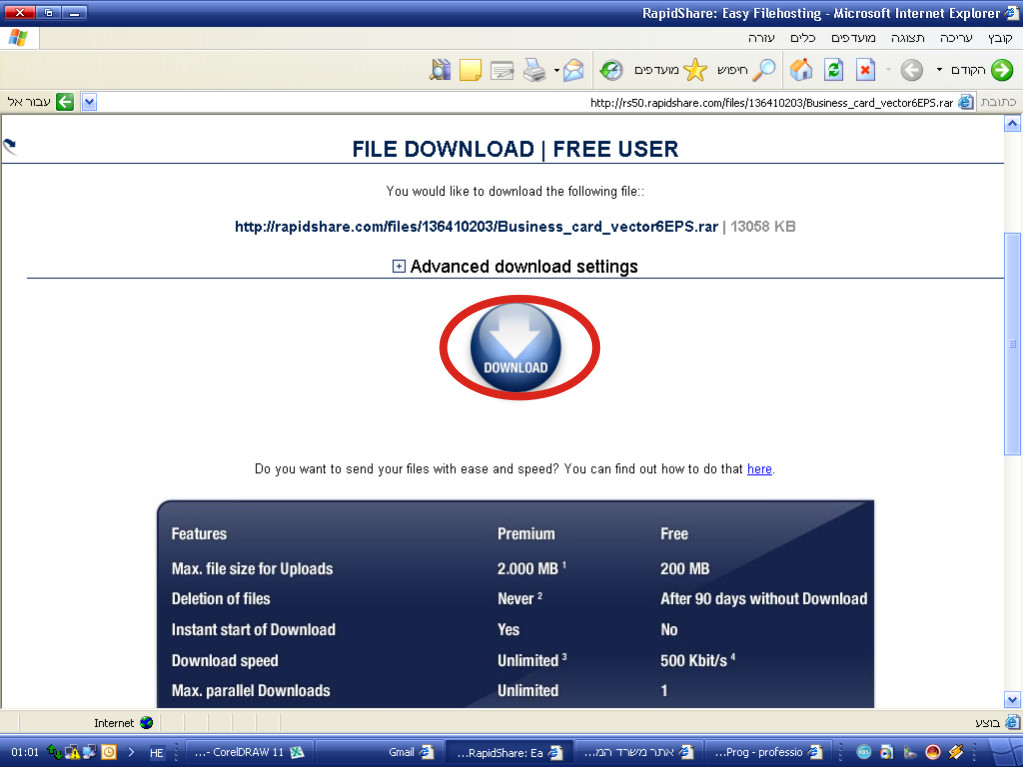Image resolution: width=1023 pixels, height=767 pixels.
Task: Open the 'מועדפים' Favorites menu
Action: pyautogui.click(x=853, y=38)
